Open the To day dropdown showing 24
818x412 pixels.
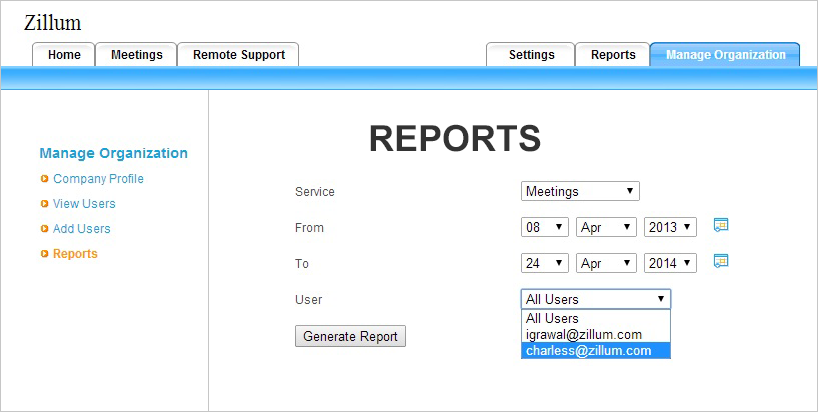545,263
